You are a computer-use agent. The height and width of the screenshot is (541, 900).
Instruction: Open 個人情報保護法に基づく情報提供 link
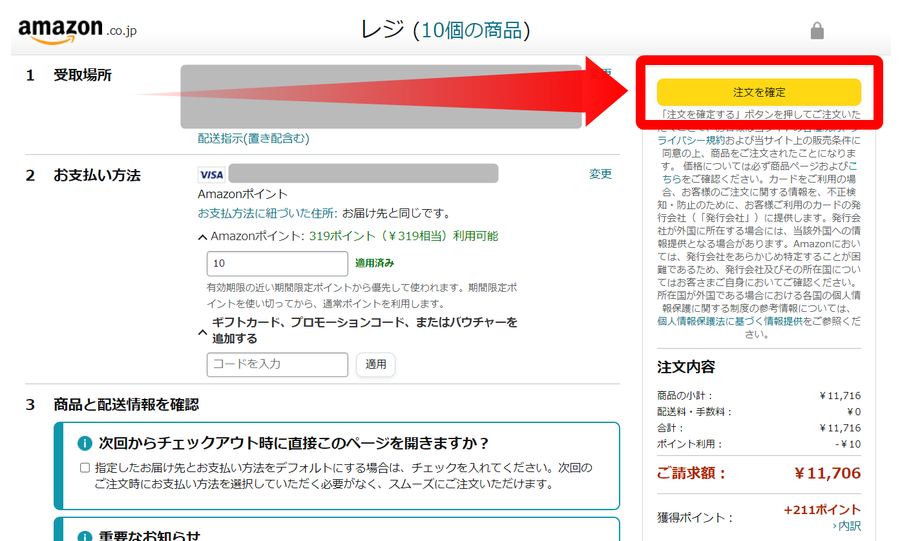pos(729,321)
